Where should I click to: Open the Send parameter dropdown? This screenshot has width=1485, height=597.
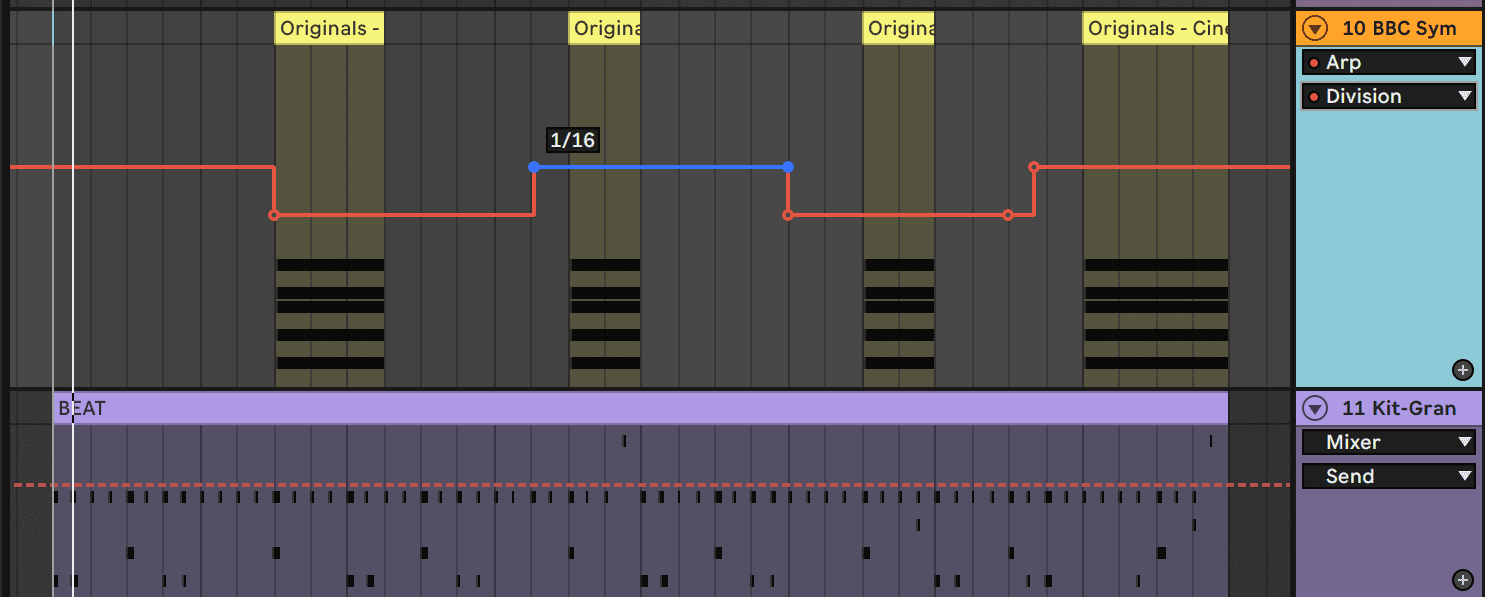pyautogui.click(x=1389, y=476)
